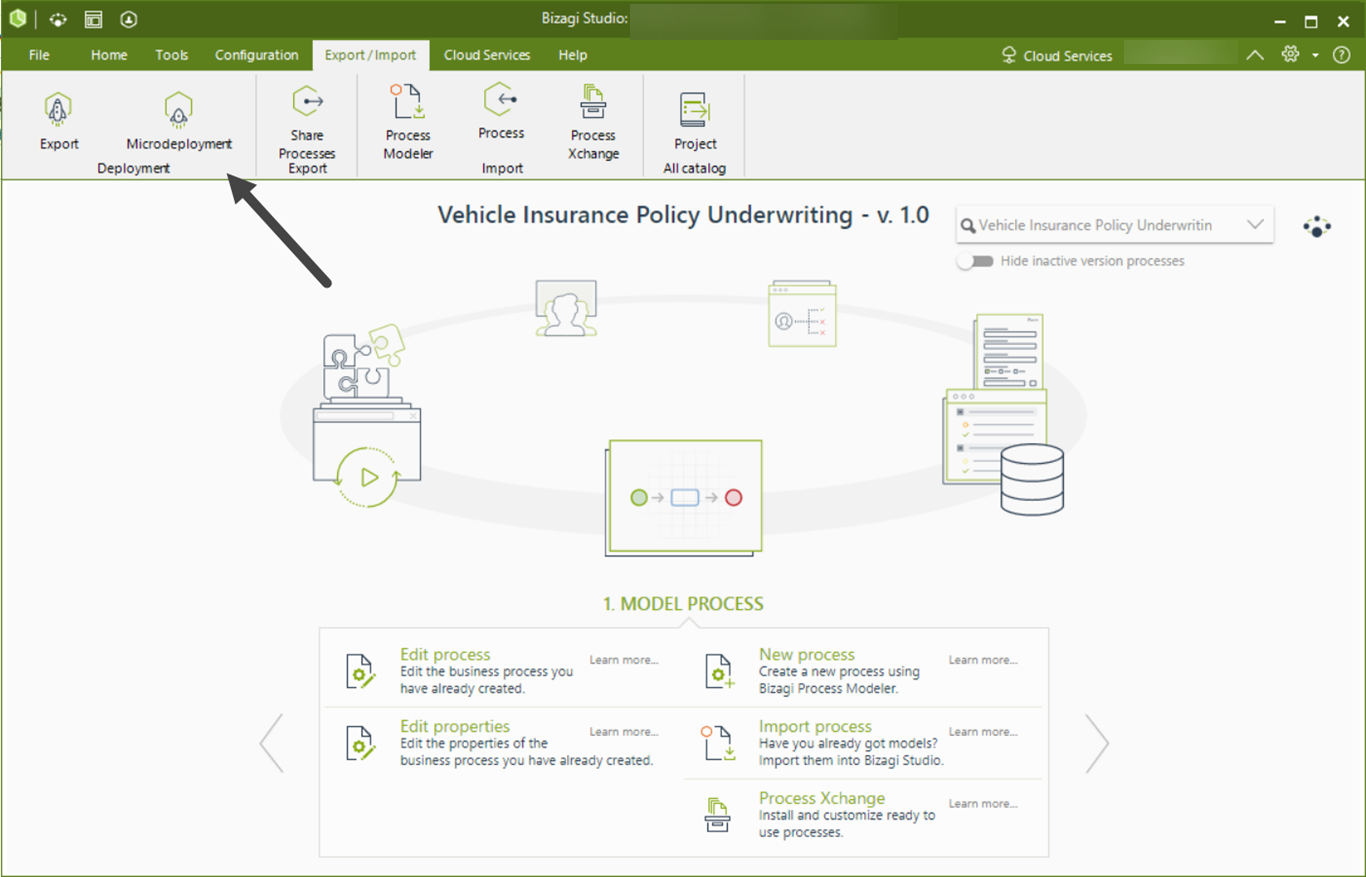Collapse the ribbon with the chevron
The width and height of the screenshot is (1366, 877).
pyautogui.click(x=1255, y=56)
